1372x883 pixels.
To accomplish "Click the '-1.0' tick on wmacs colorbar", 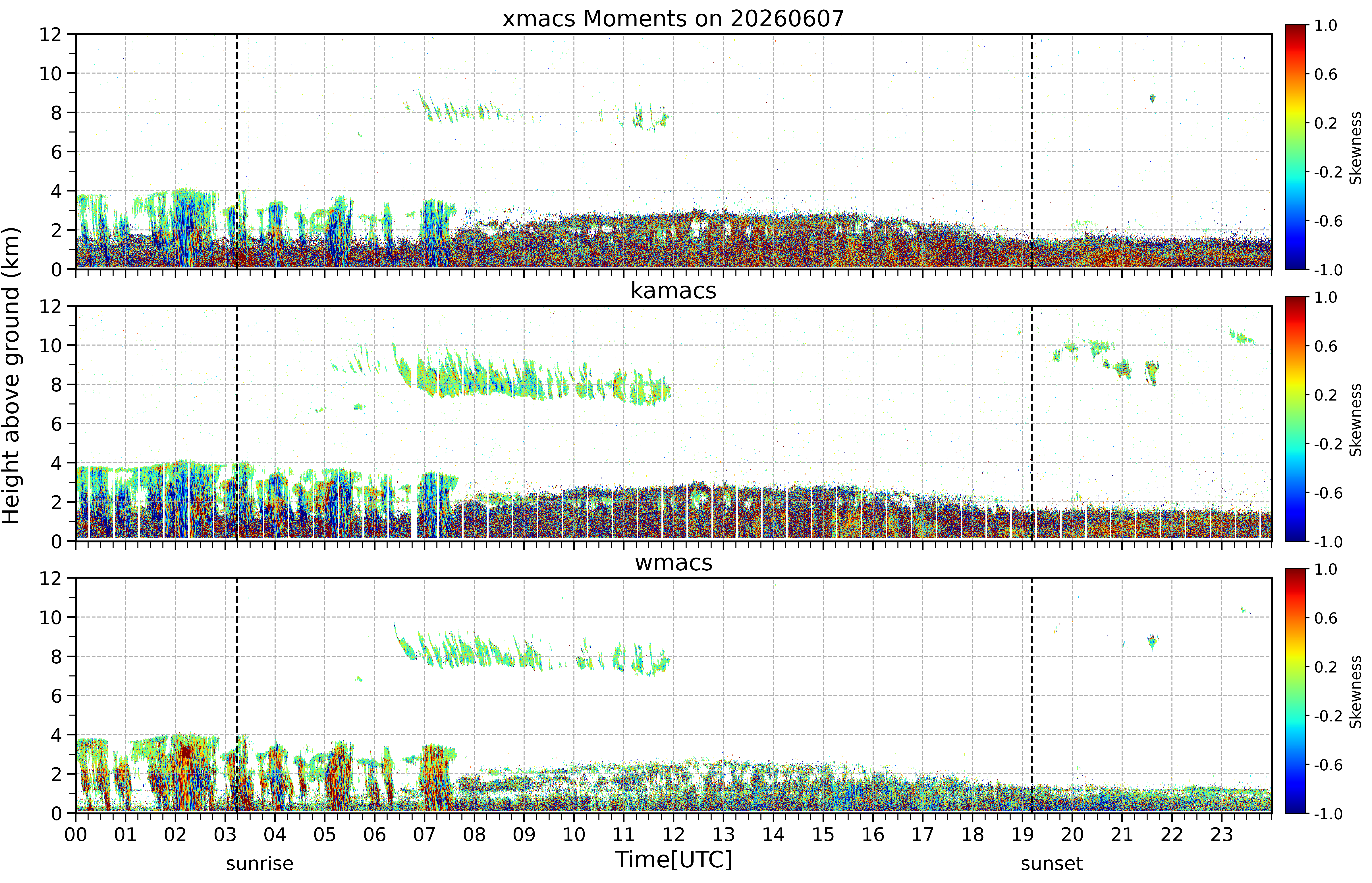I will point(1328,814).
